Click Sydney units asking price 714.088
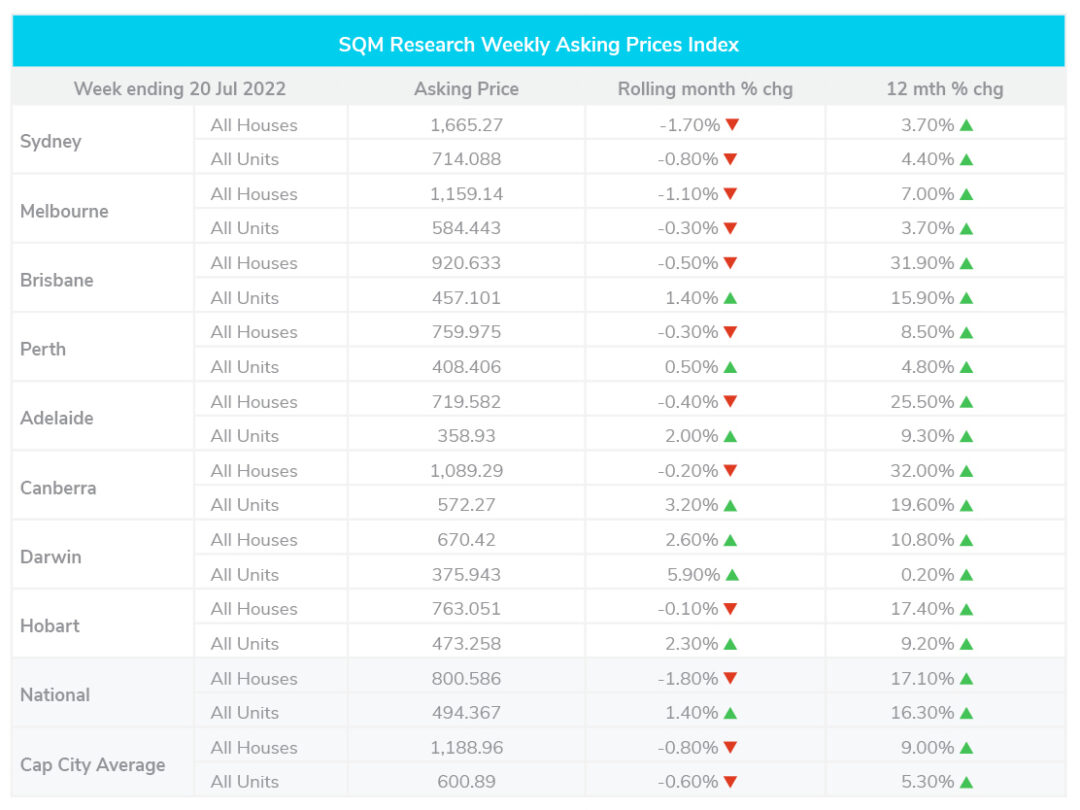1080x810 pixels. (466, 159)
